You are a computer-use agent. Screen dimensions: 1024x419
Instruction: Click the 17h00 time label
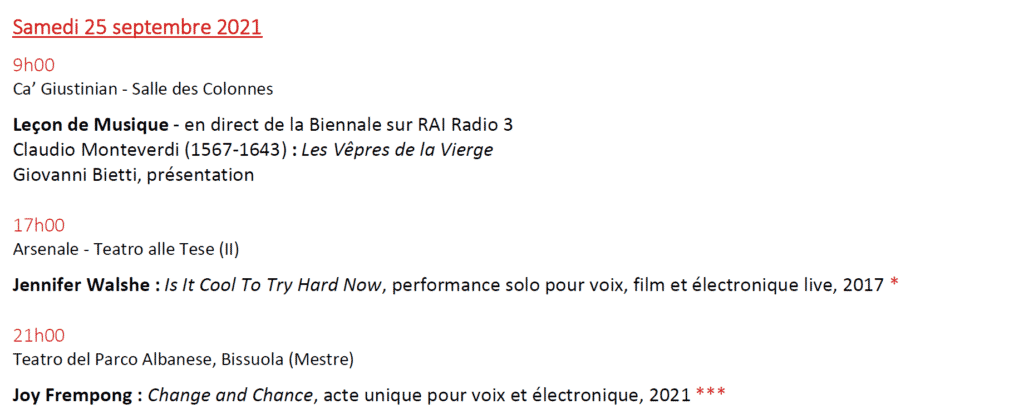pyautogui.click(x=38, y=226)
